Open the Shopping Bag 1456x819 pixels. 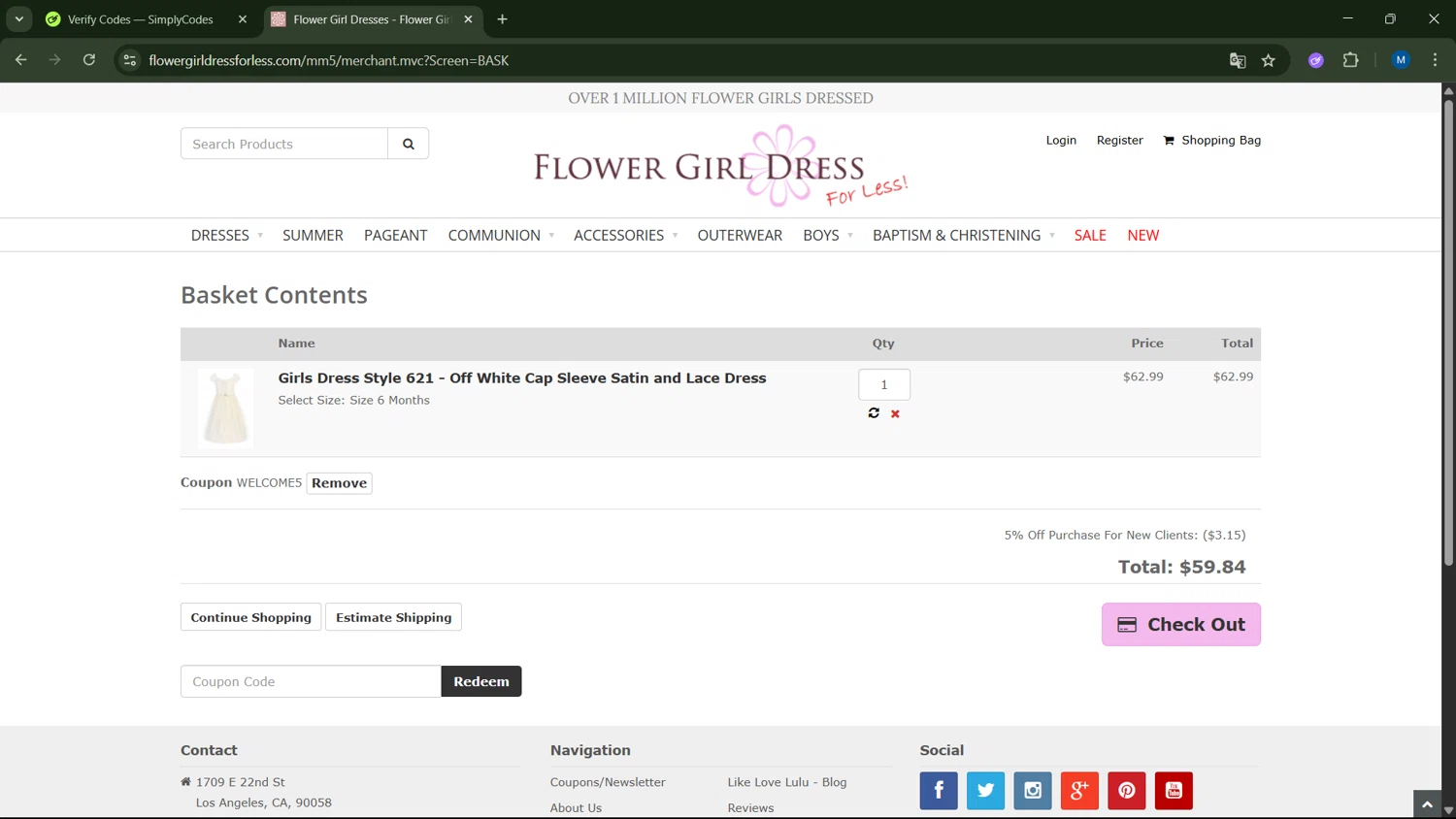(1211, 140)
